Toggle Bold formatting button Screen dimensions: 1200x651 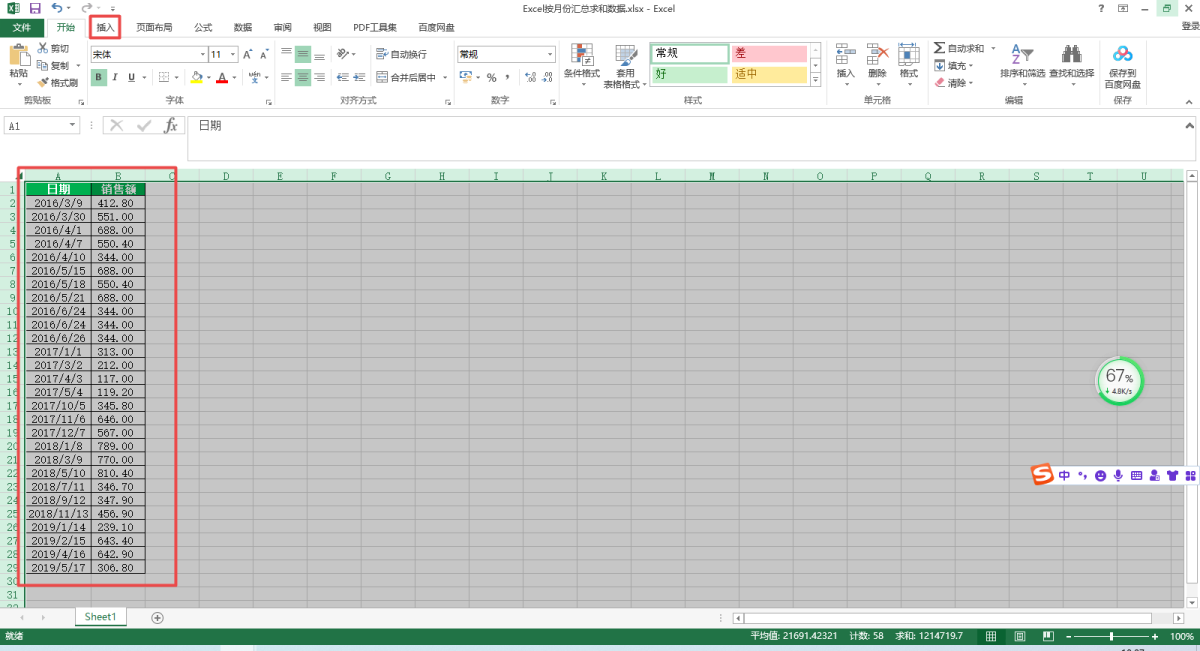(99, 77)
